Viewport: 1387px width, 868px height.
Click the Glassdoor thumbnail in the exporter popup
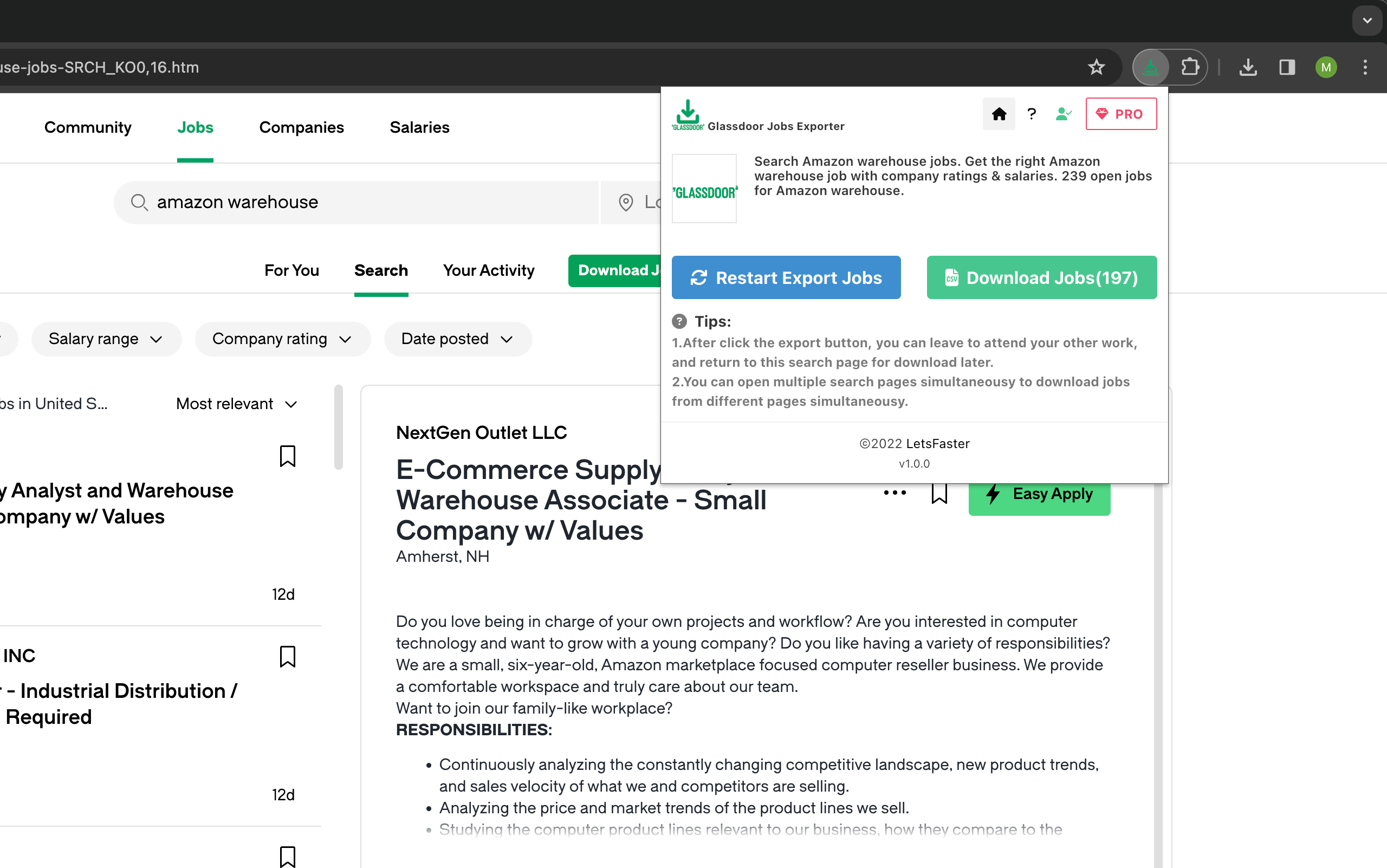point(704,189)
